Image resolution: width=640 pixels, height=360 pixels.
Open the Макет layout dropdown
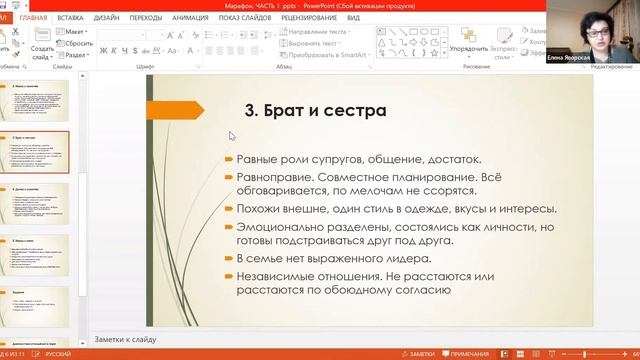tap(72, 31)
